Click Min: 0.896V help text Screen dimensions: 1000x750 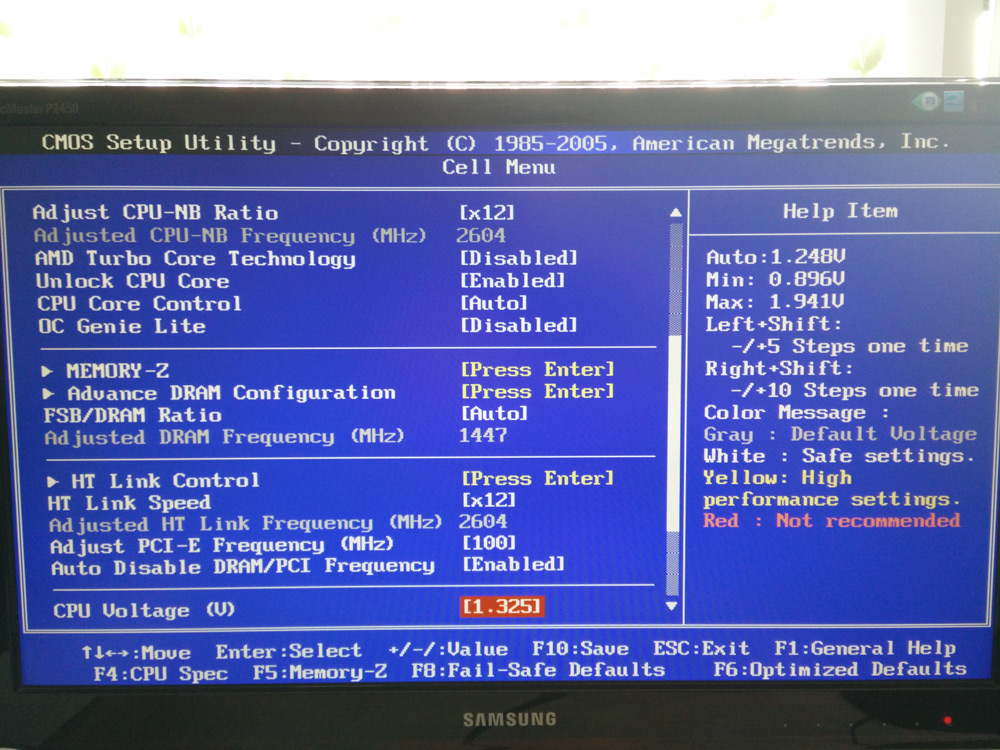click(776, 279)
